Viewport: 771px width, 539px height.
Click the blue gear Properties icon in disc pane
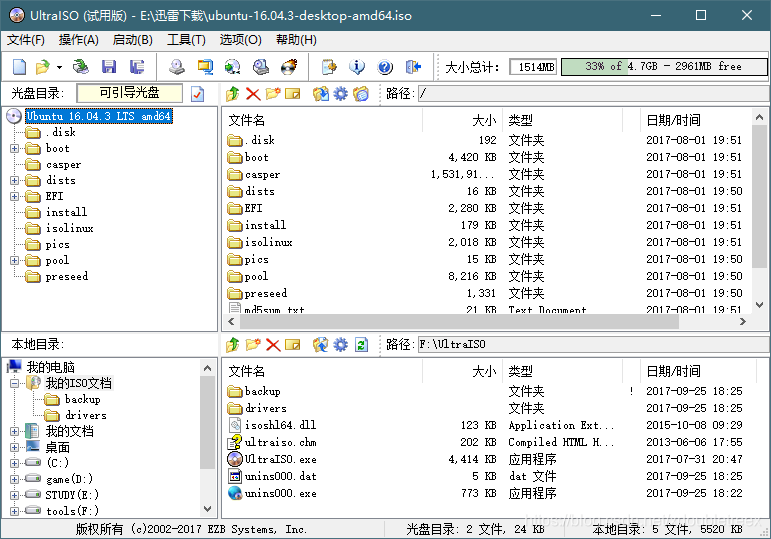point(340,93)
